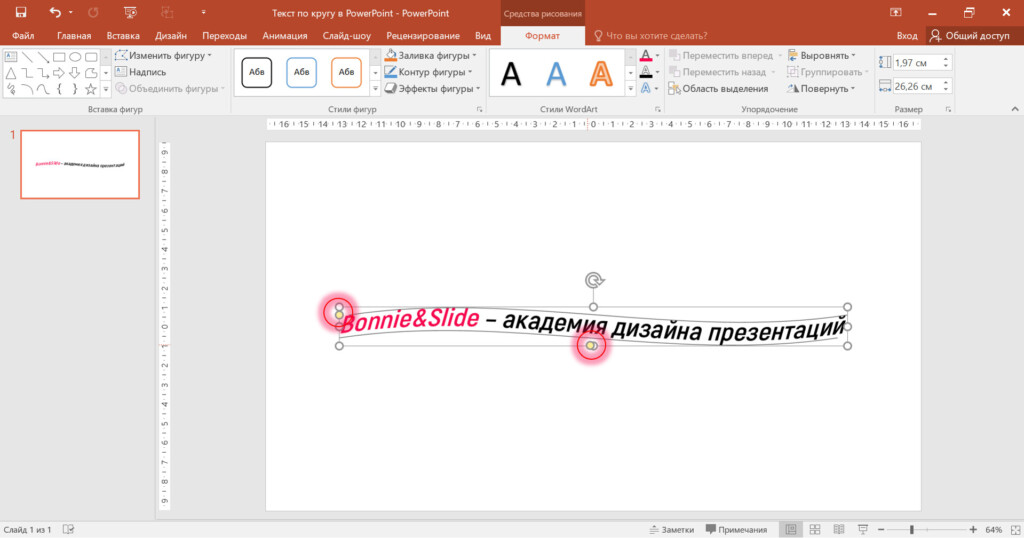The height and width of the screenshot is (538, 1024).
Task: Click the Вход sign-in link
Action: click(x=906, y=36)
